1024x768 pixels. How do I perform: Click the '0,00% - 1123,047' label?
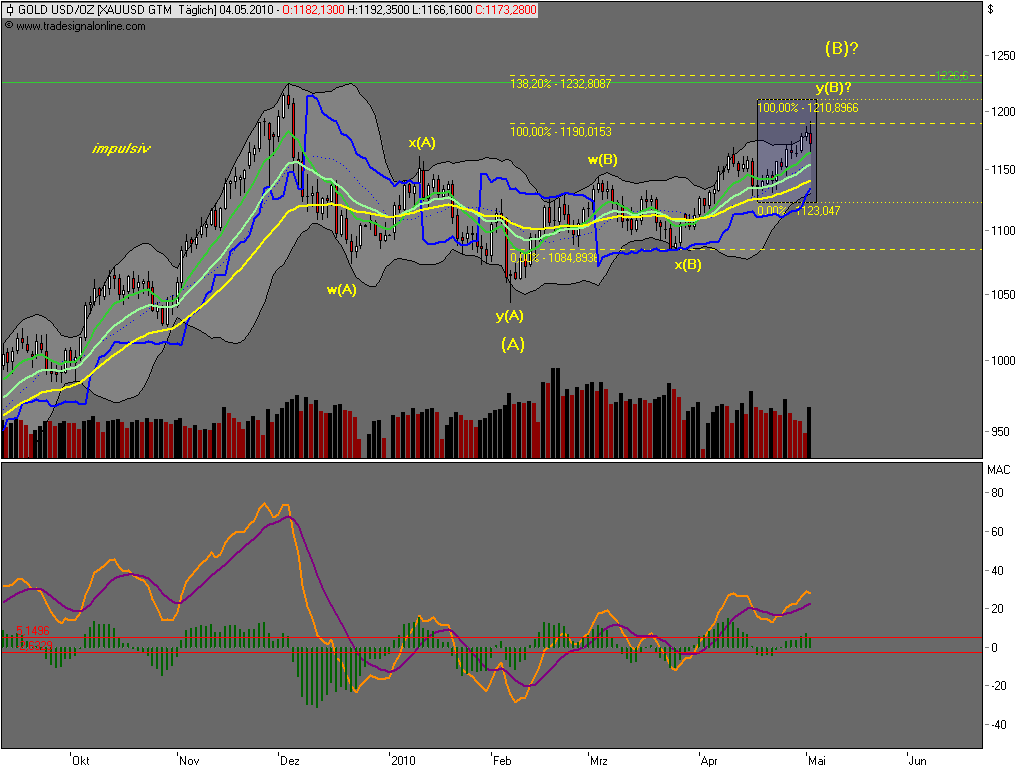pyautogui.click(x=799, y=211)
